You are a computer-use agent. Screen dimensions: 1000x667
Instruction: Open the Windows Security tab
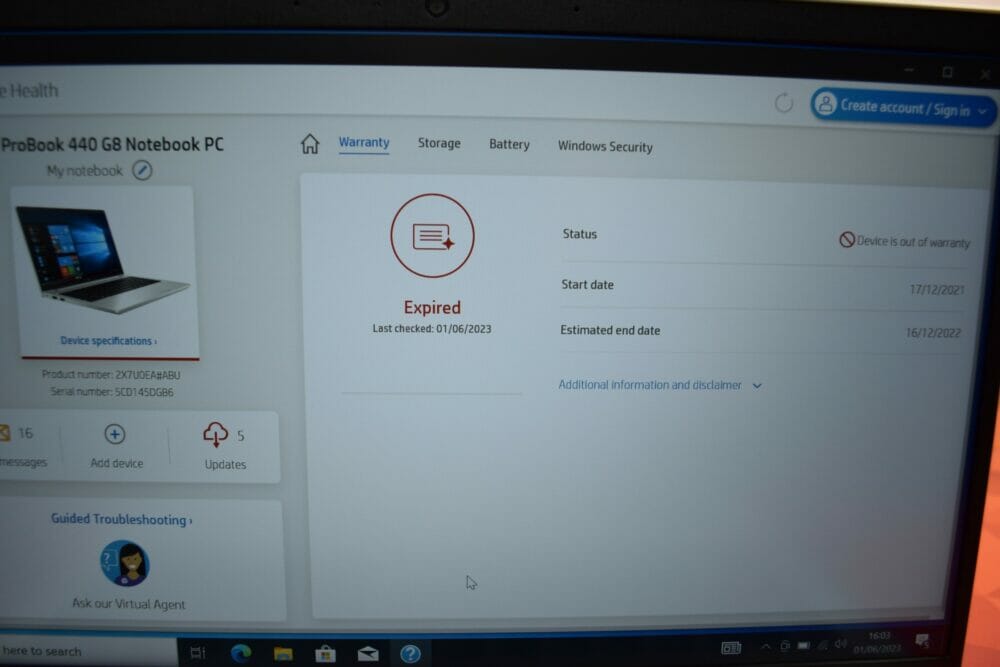point(605,147)
